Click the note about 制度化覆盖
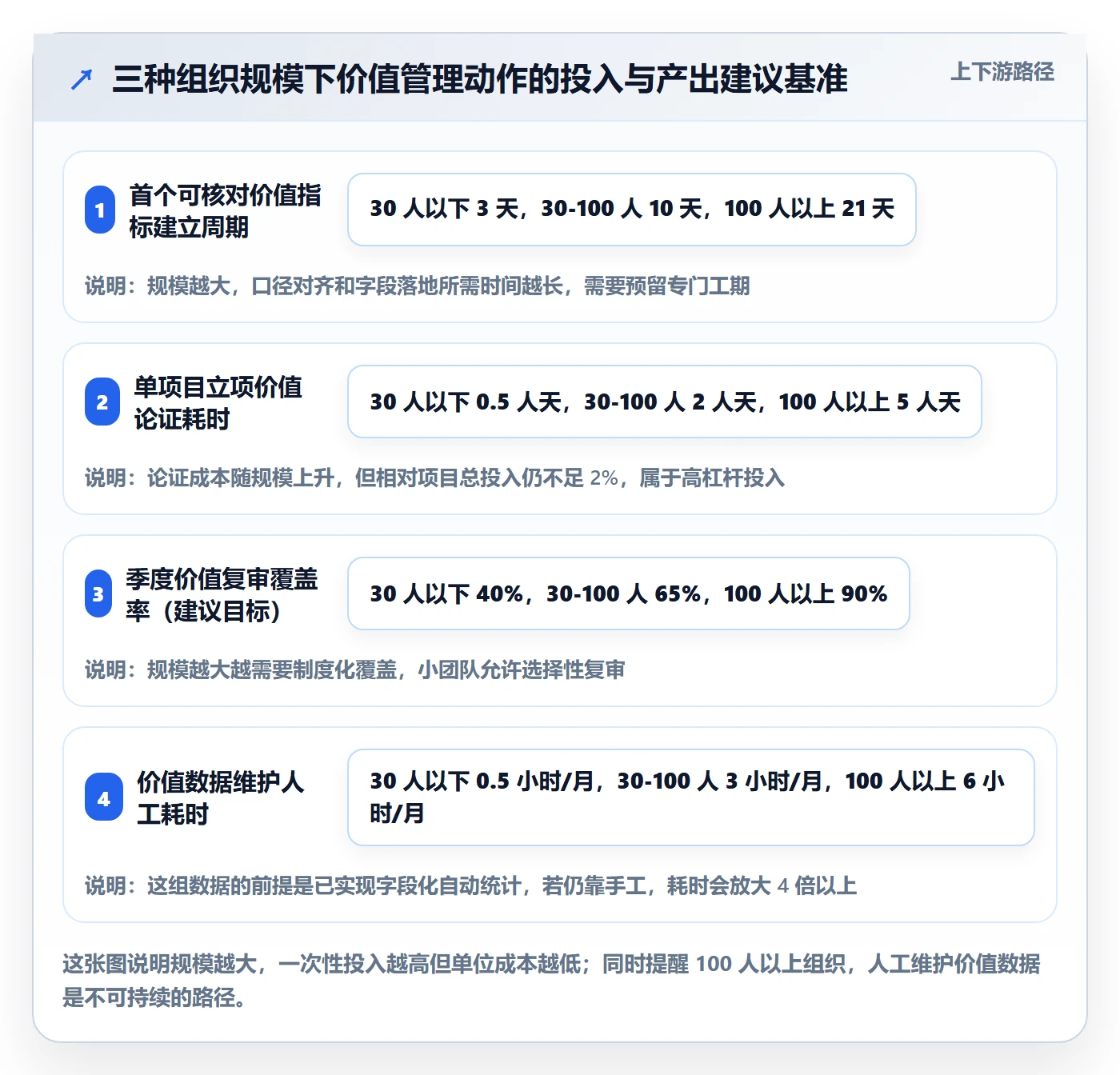The height and width of the screenshot is (1075, 1120). click(x=355, y=669)
